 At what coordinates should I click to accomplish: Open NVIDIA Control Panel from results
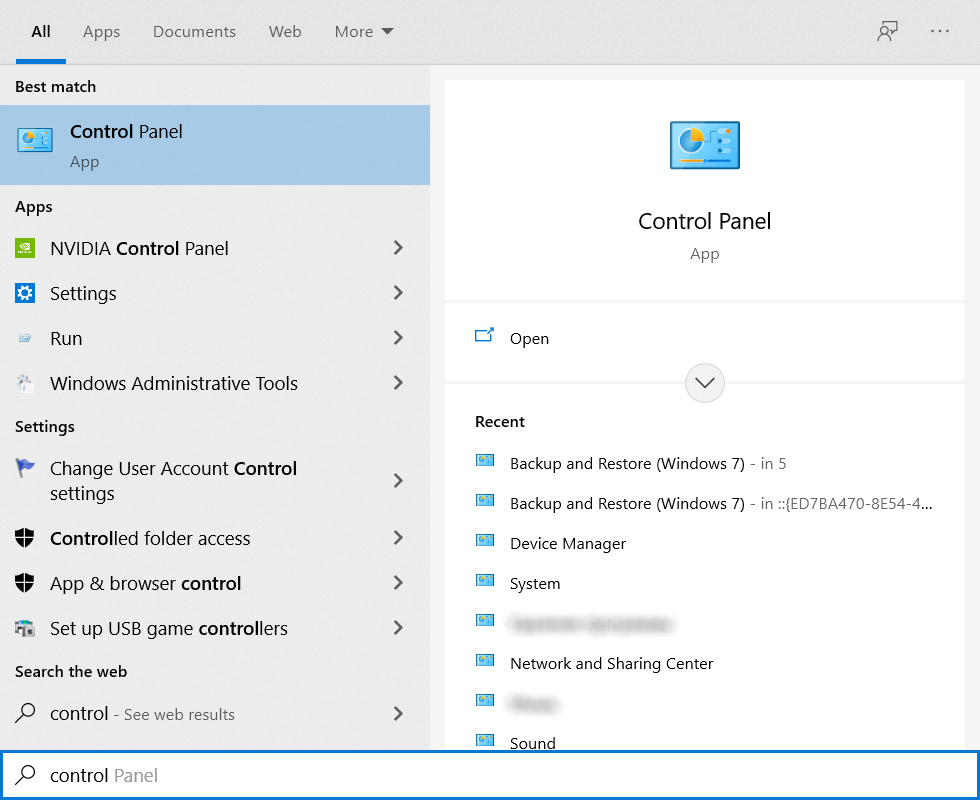[x=215, y=248]
